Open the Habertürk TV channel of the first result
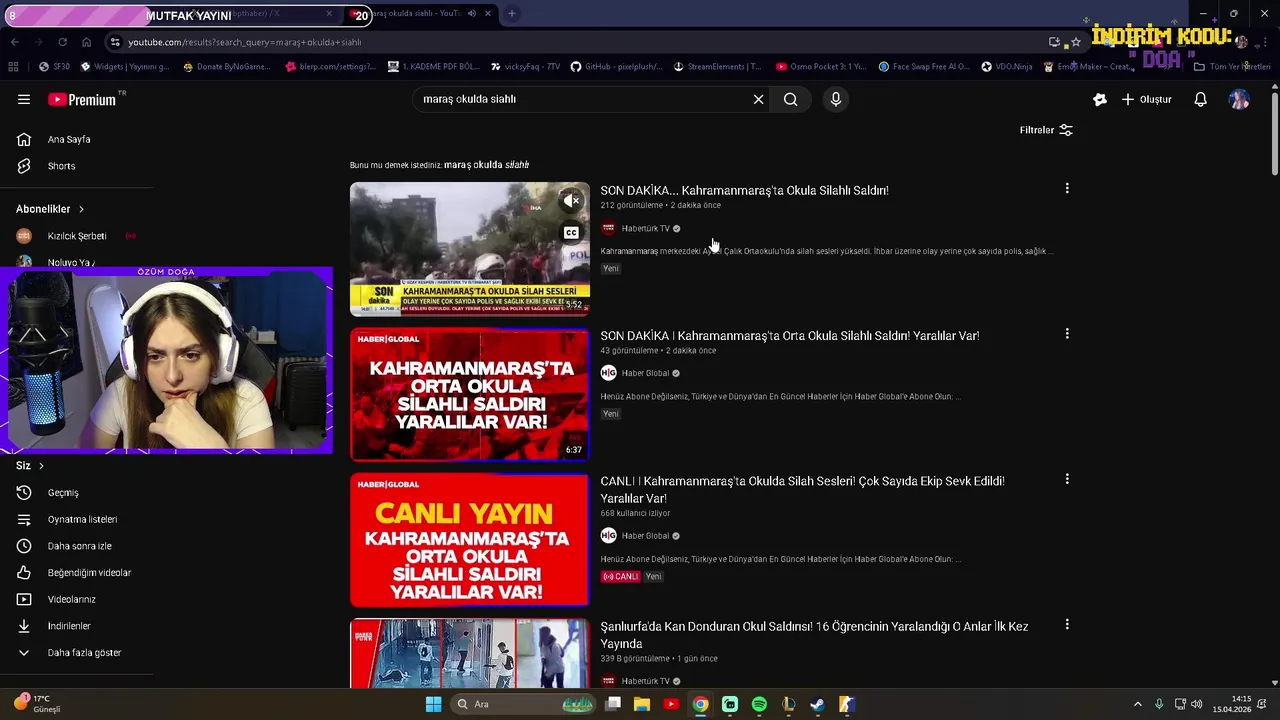The width and height of the screenshot is (1280, 720). tap(645, 228)
